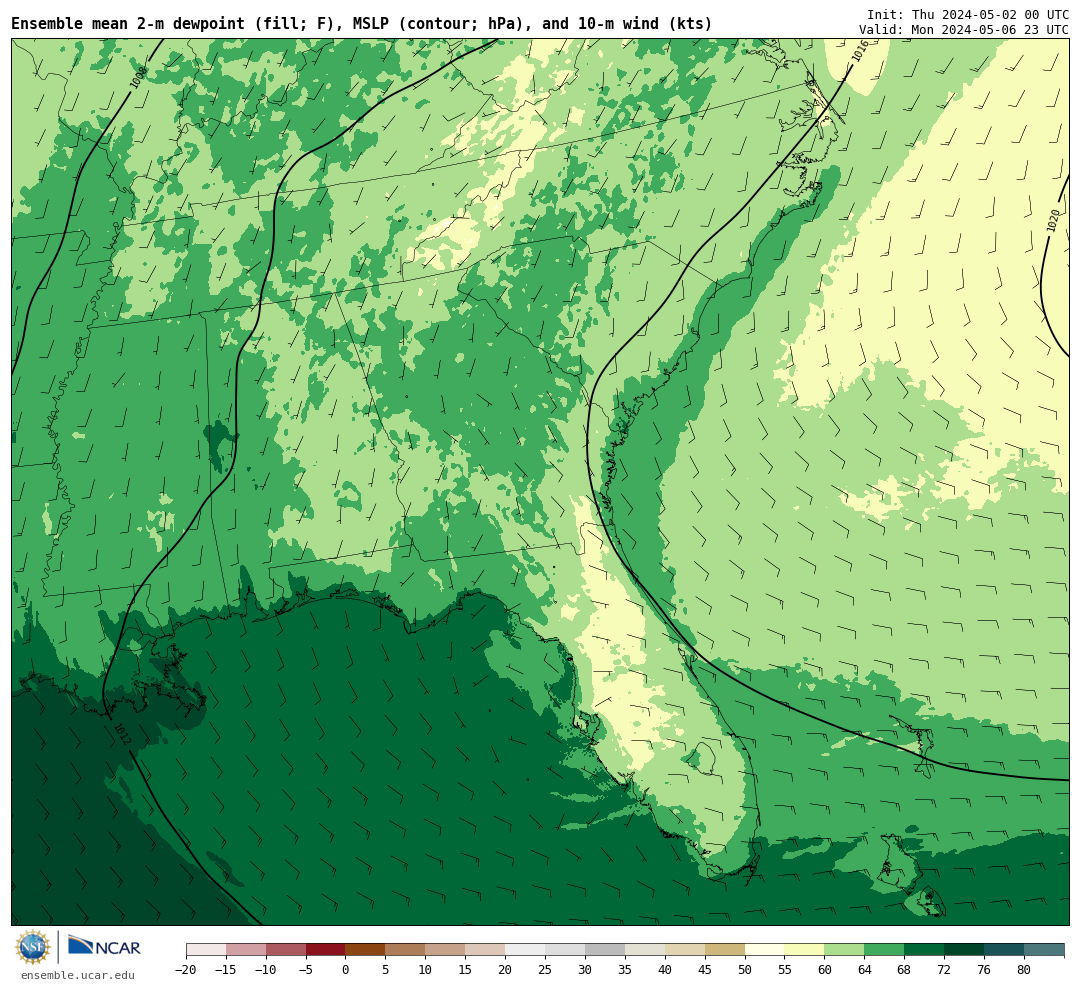Click the medium green swatch between 64 and 68
This screenshot has width=1080, height=988.
tap(885, 950)
